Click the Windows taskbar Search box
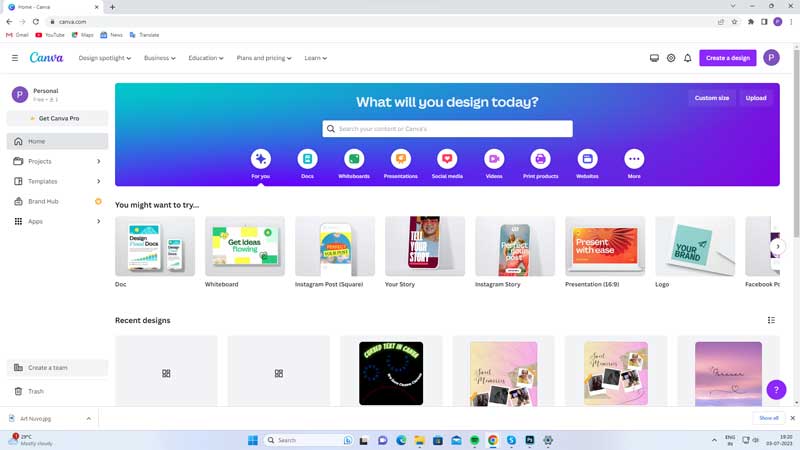 (309, 440)
